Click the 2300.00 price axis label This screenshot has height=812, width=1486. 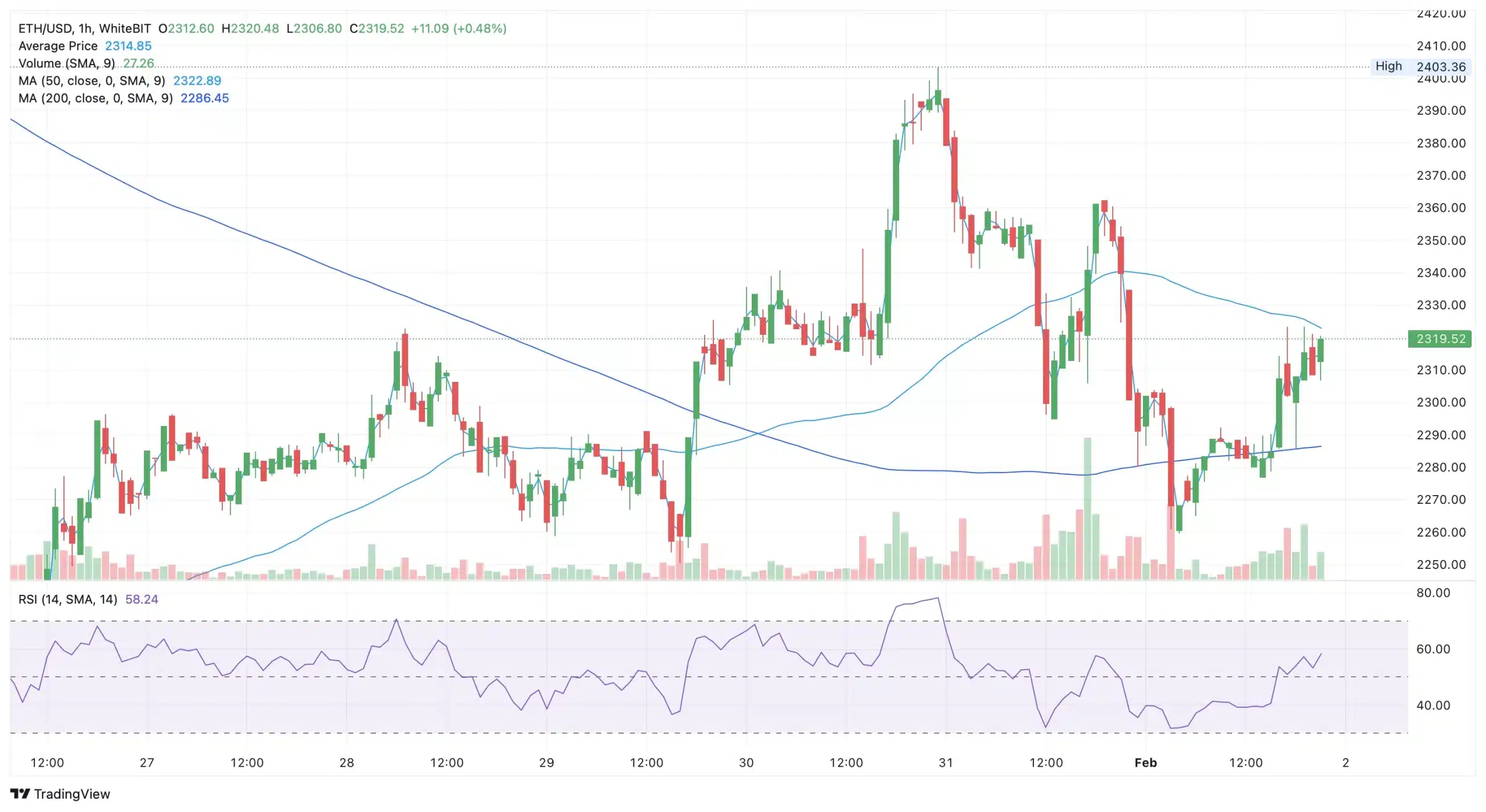[x=1441, y=402]
